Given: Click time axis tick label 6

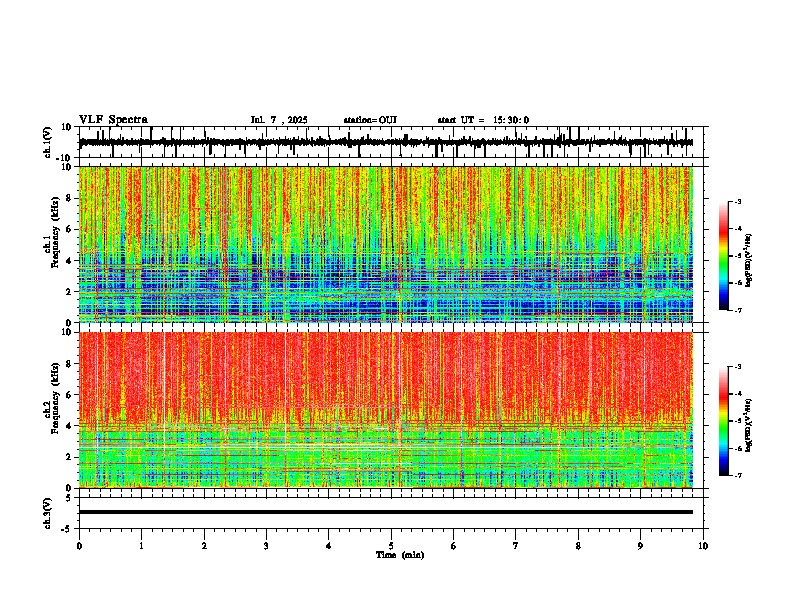Looking at the screenshot, I should point(454,546).
